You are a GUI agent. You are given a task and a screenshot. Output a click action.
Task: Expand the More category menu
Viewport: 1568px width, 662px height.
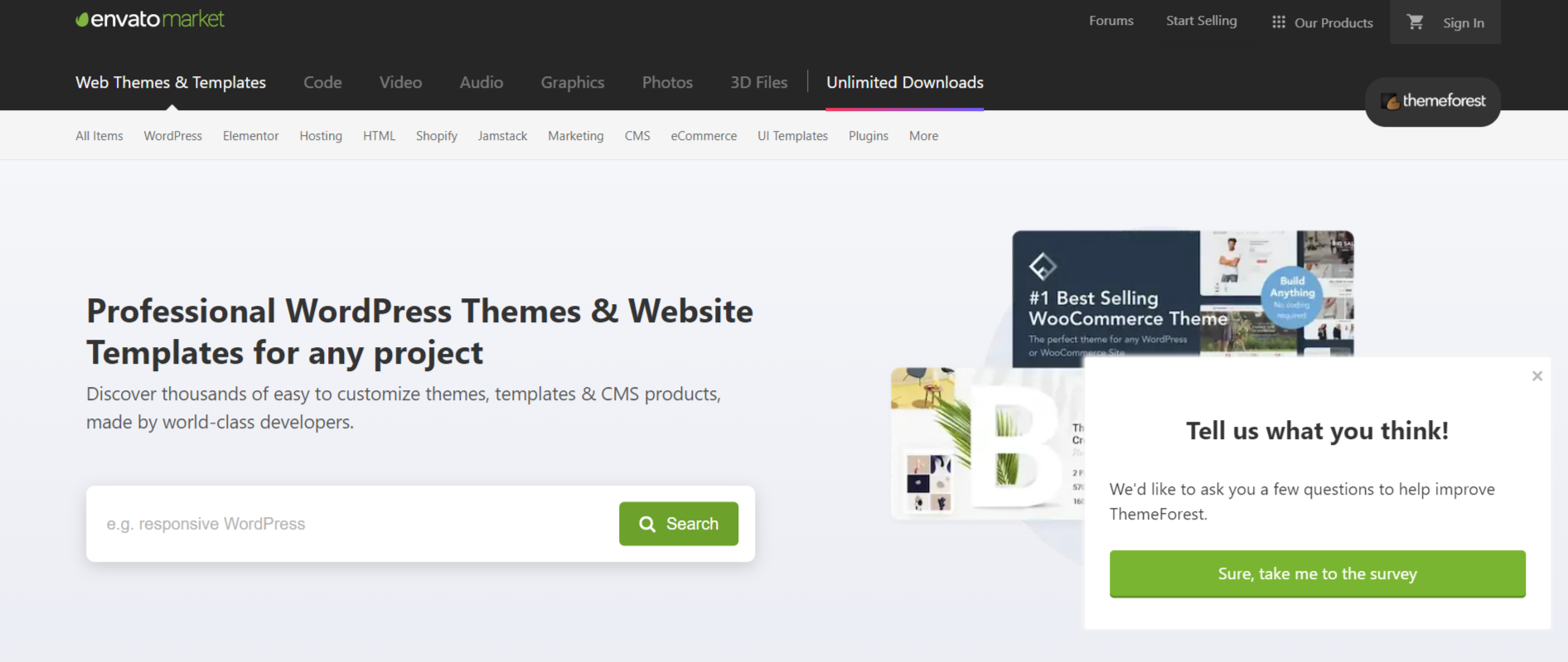[923, 136]
